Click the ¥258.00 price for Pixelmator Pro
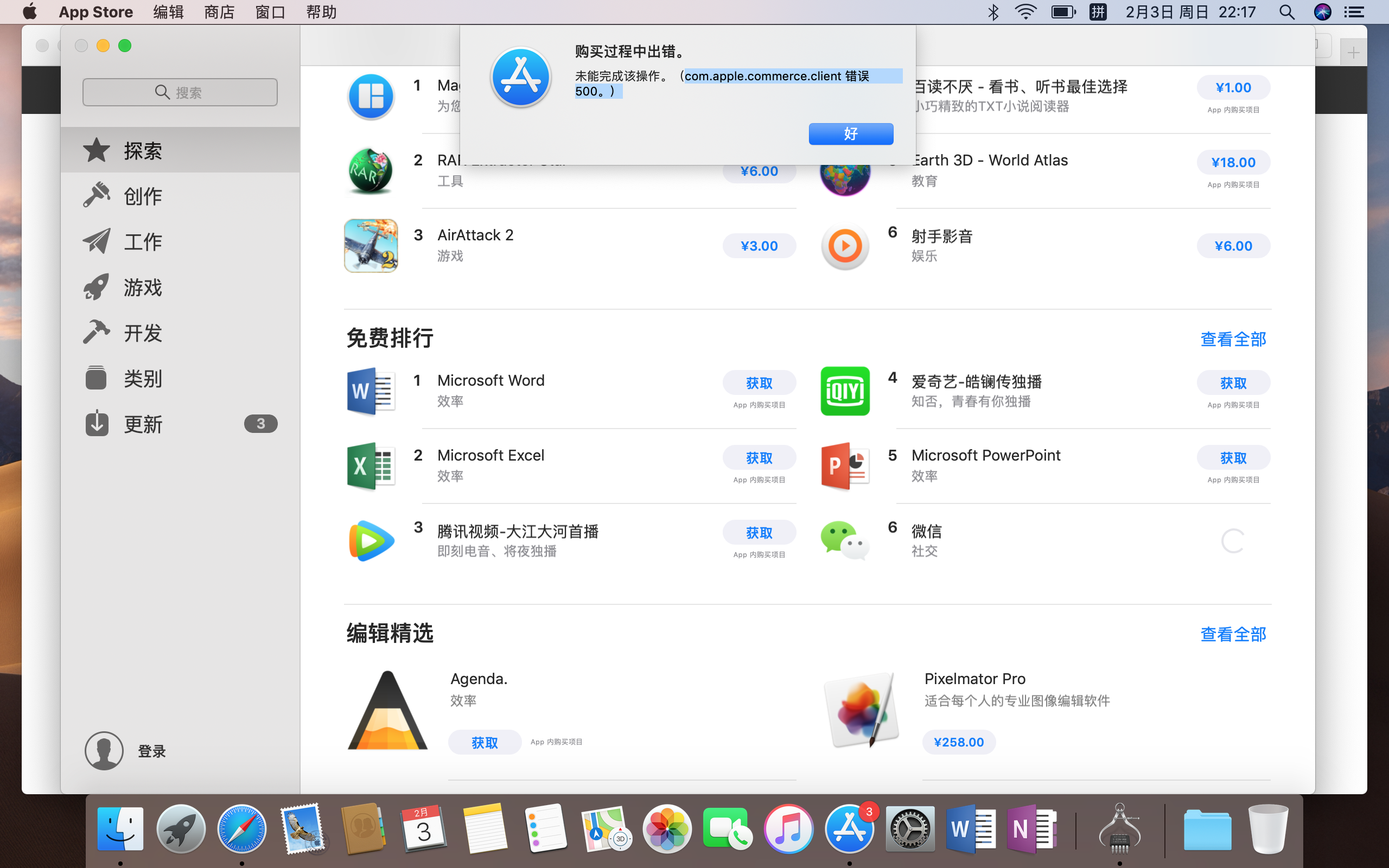The height and width of the screenshot is (868, 1389). point(959,742)
